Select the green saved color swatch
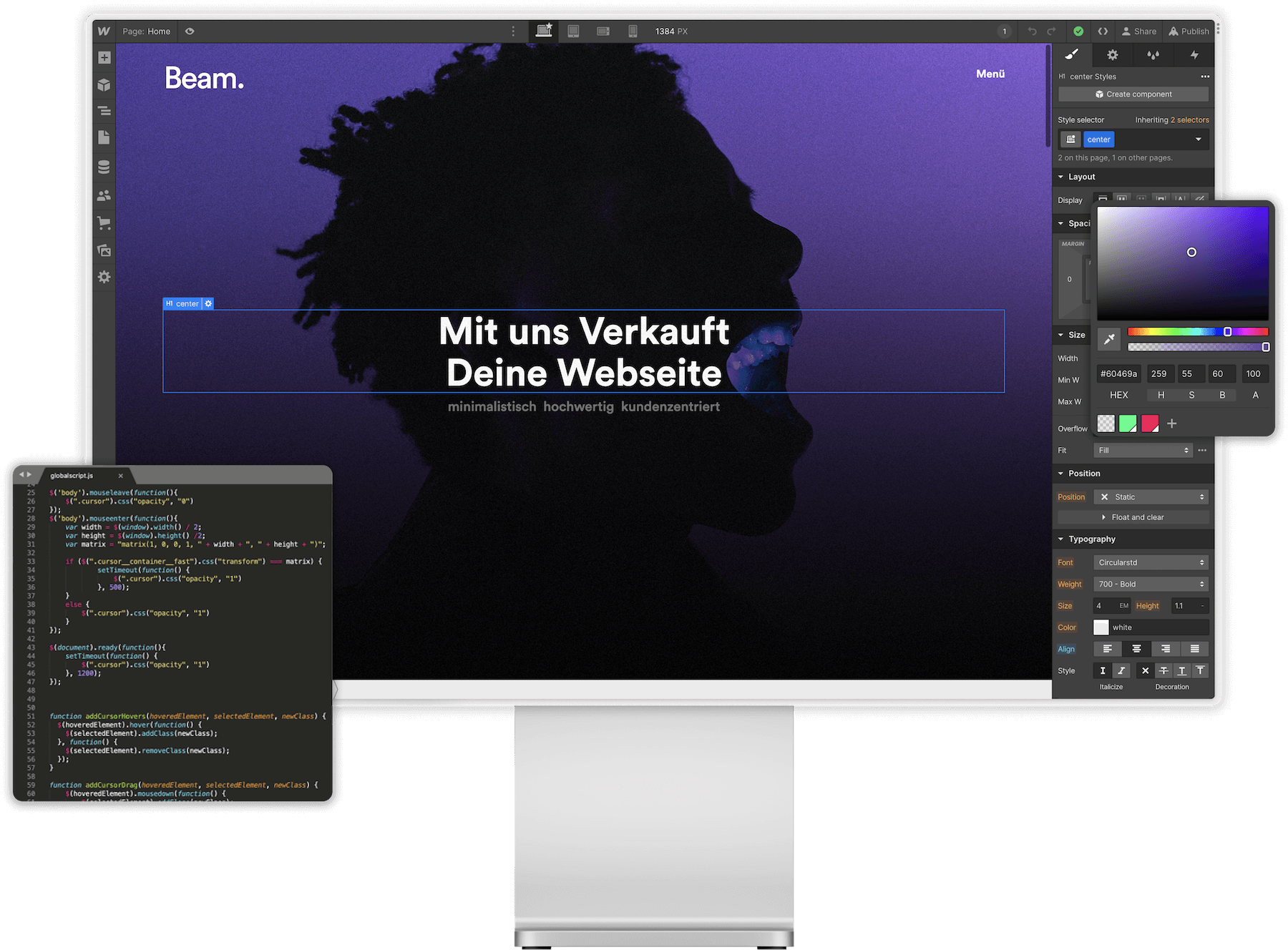The width and height of the screenshot is (1288, 950). (x=1128, y=424)
